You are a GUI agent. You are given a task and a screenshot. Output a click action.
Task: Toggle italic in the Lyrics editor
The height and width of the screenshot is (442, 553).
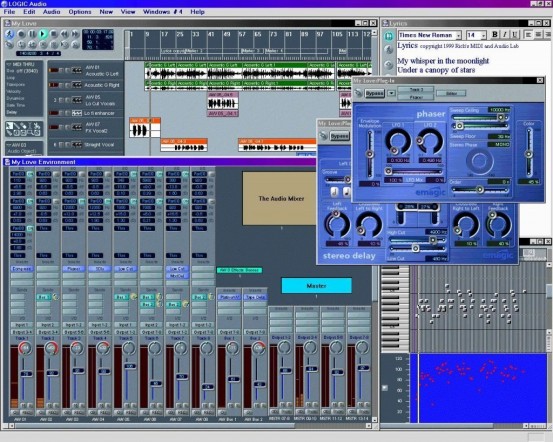tap(505, 35)
